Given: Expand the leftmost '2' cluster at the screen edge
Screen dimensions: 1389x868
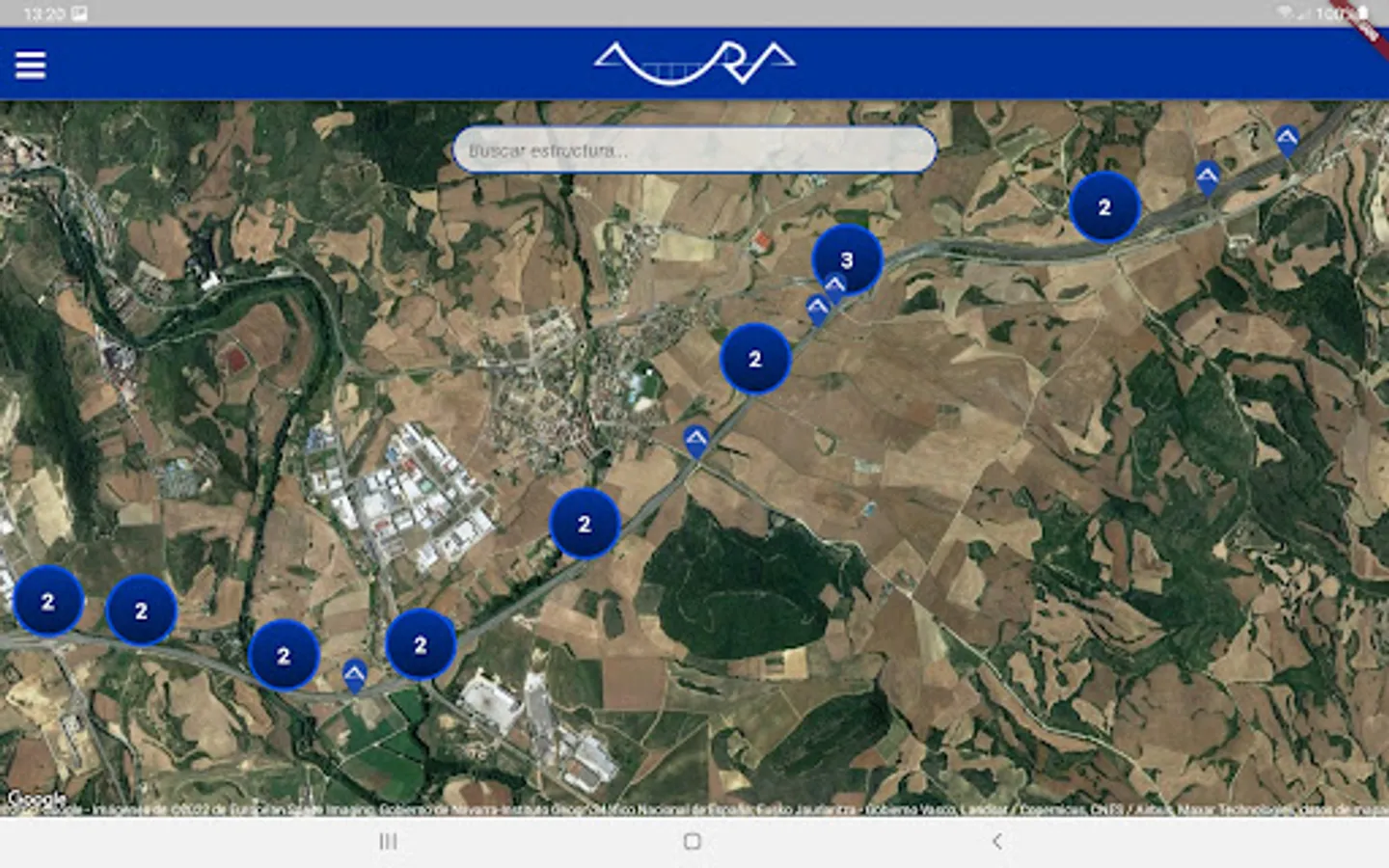Looking at the screenshot, I should click(46, 600).
